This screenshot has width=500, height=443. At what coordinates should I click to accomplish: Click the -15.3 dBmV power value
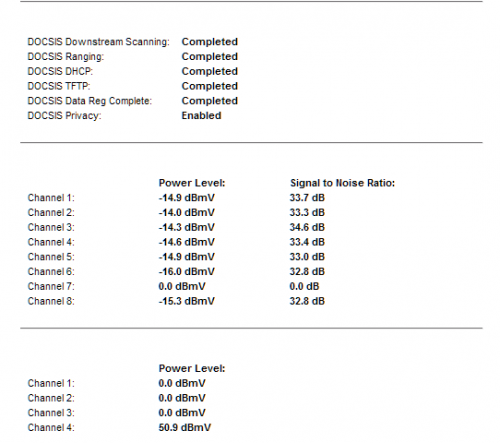coord(187,301)
